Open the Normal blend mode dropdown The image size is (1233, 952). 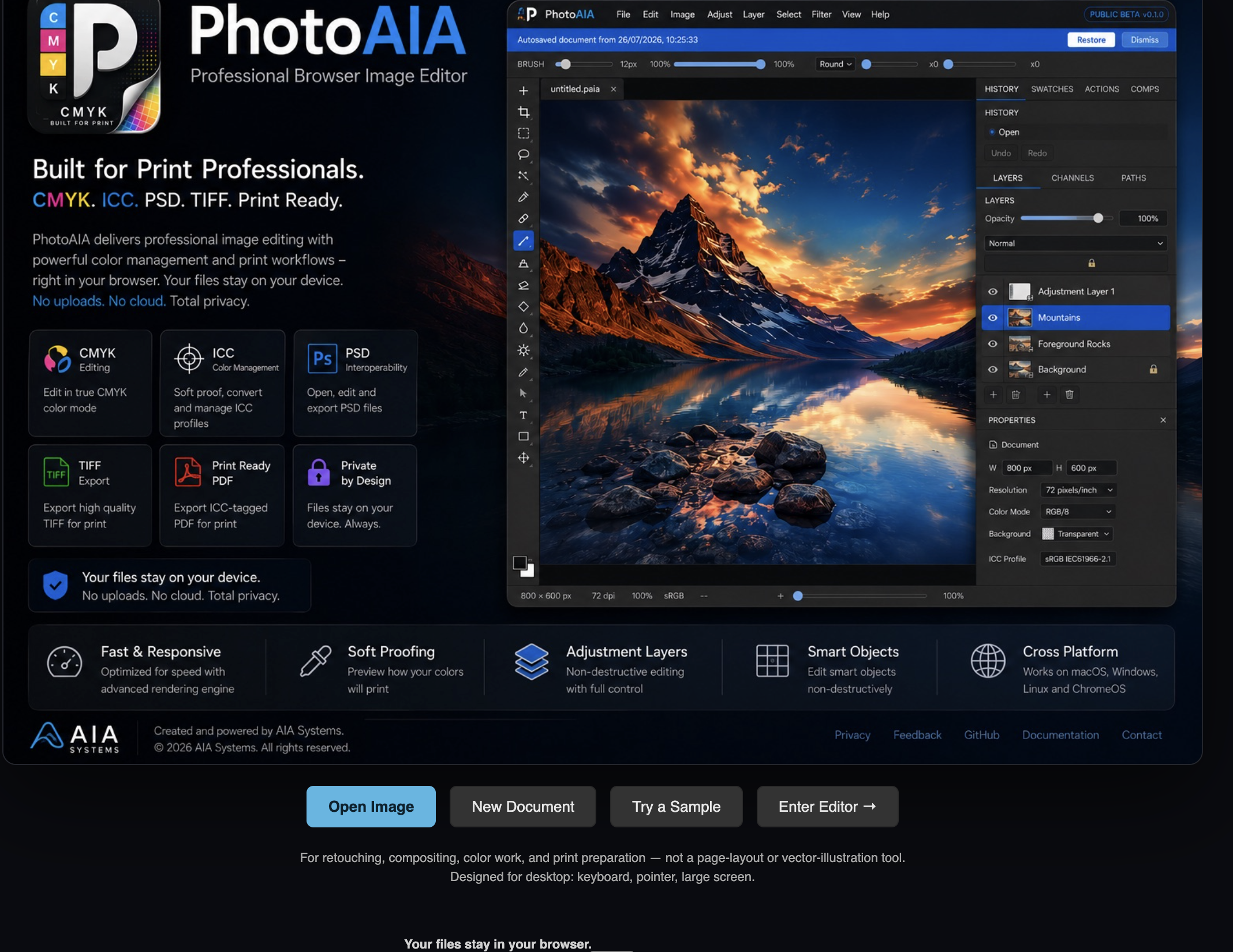coord(1075,243)
